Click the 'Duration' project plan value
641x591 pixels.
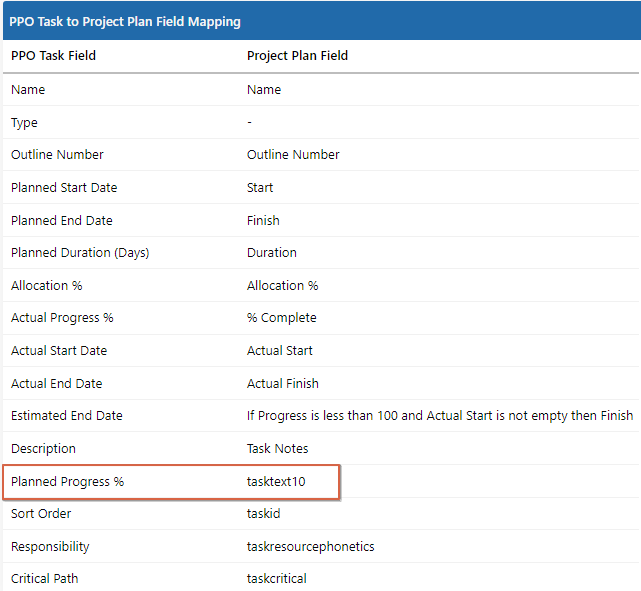click(x=272, y=253)
